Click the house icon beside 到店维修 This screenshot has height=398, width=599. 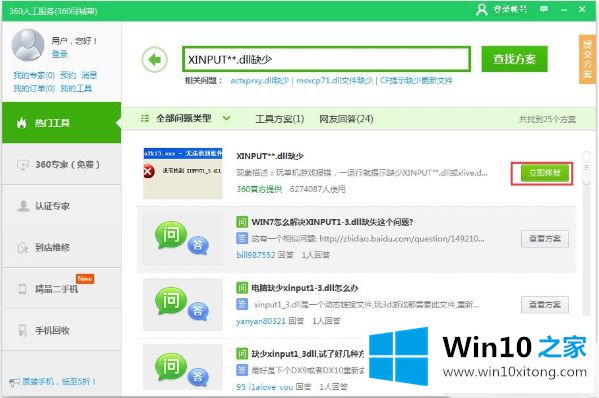pos(23,248)
